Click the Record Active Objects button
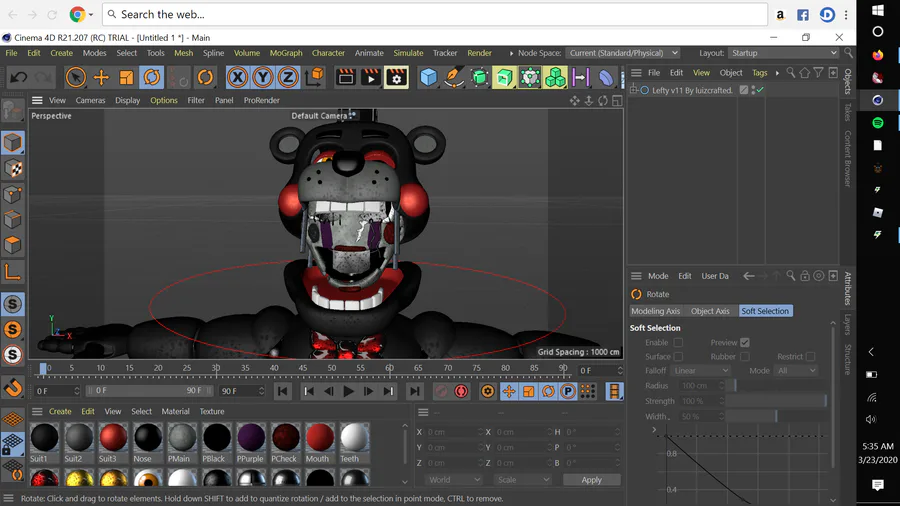 pyautogui.click(x=441, y=392)
